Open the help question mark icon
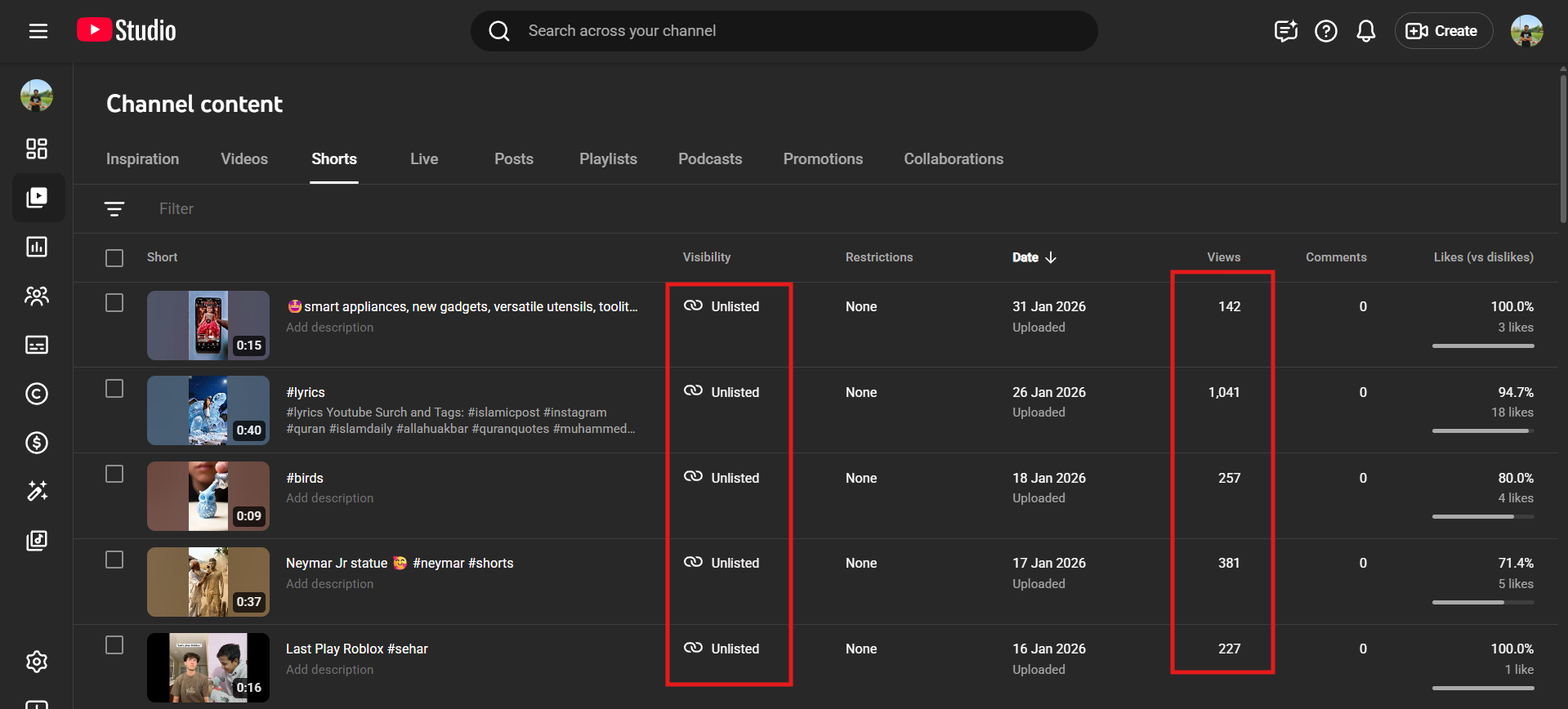Image resolution: width=1568 pixels, height=709 pixels. point(1325,31)
